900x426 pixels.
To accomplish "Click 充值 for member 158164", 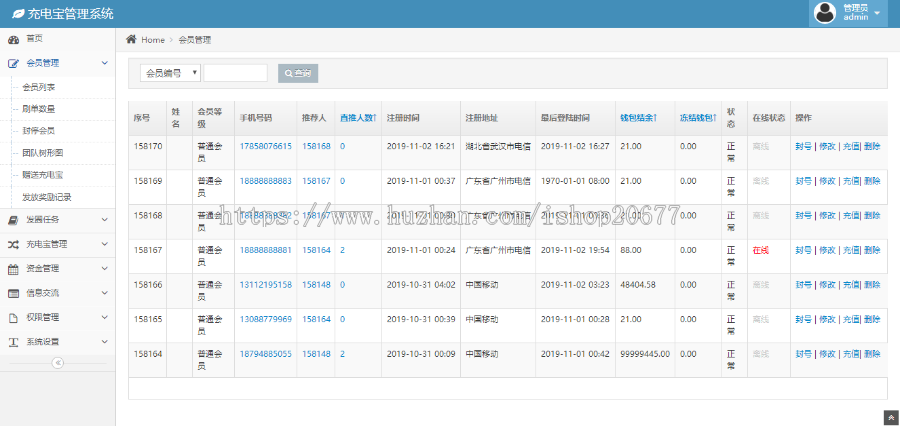I will tap(851, 354).
